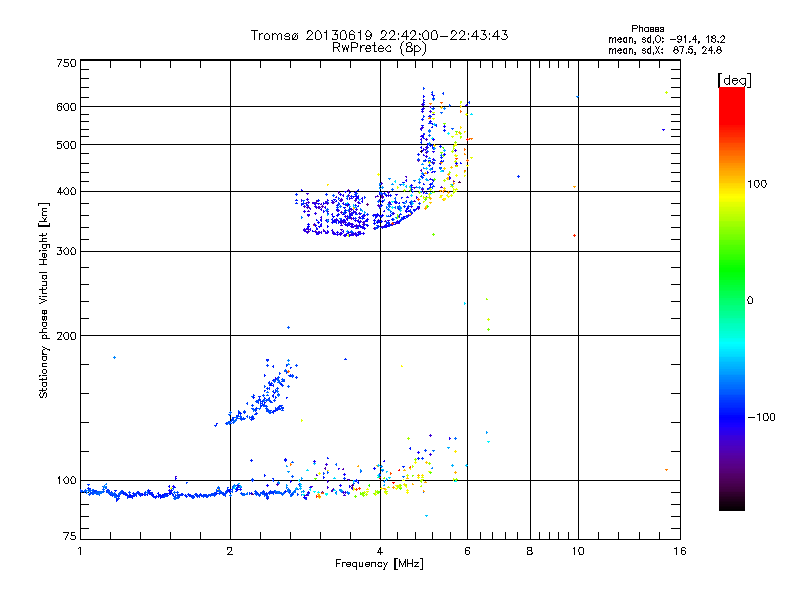Click the colorbar label '-100'
The width and height of the screenshot is (800, 600).
[762, 417]
